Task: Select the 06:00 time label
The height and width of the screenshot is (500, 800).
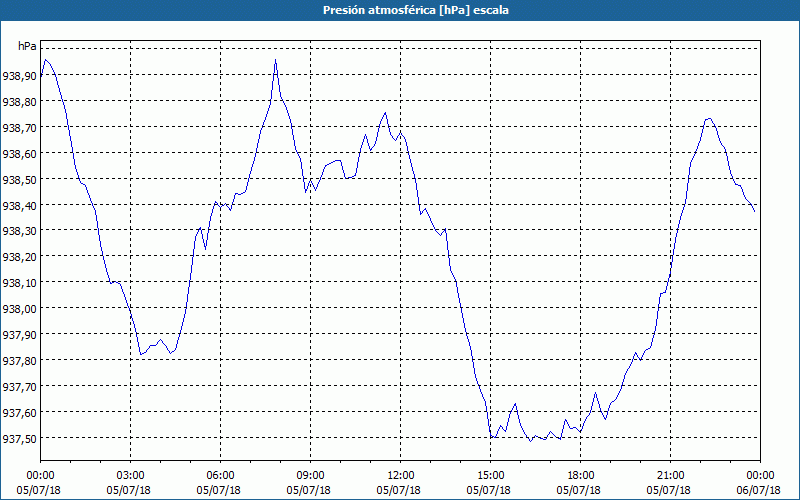Action: [220, 476]
